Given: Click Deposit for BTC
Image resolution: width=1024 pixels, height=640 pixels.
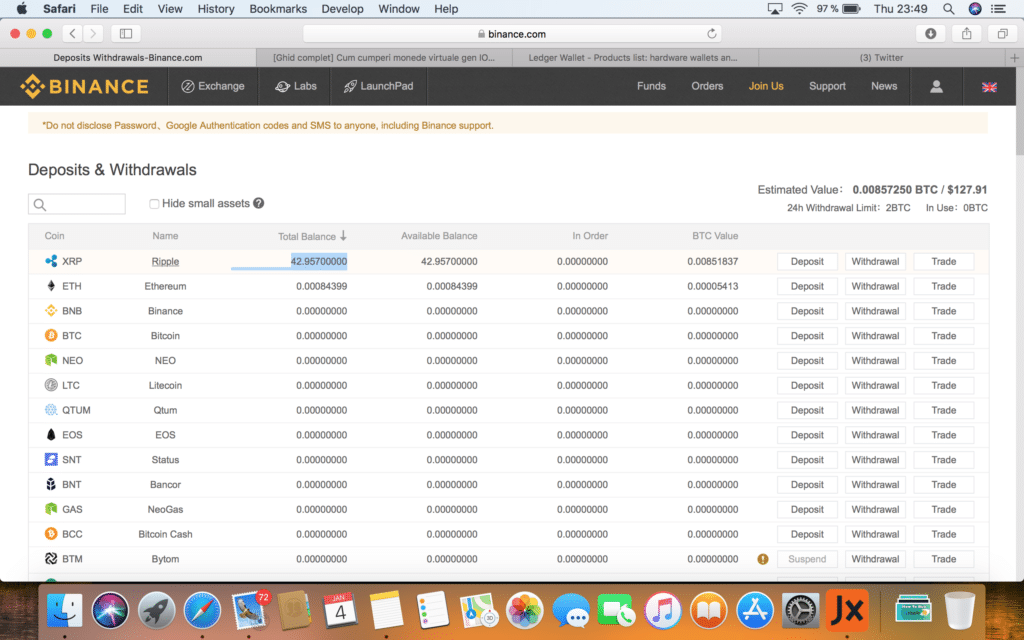Looking at the screenshot, I should coord(807,336).
